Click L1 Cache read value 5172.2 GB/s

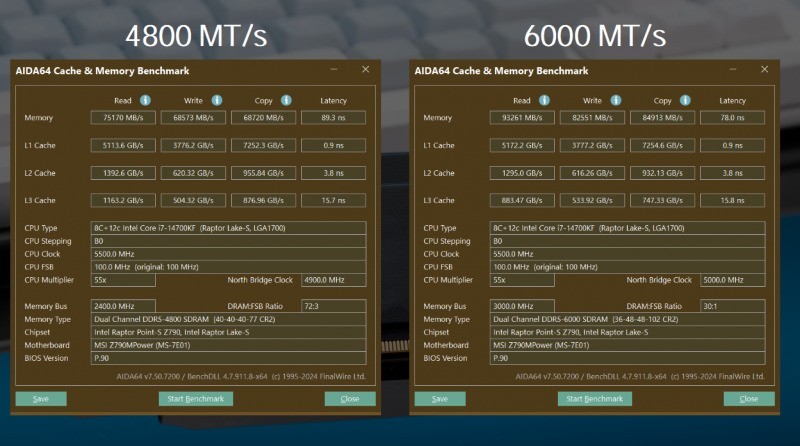point(522,145)
